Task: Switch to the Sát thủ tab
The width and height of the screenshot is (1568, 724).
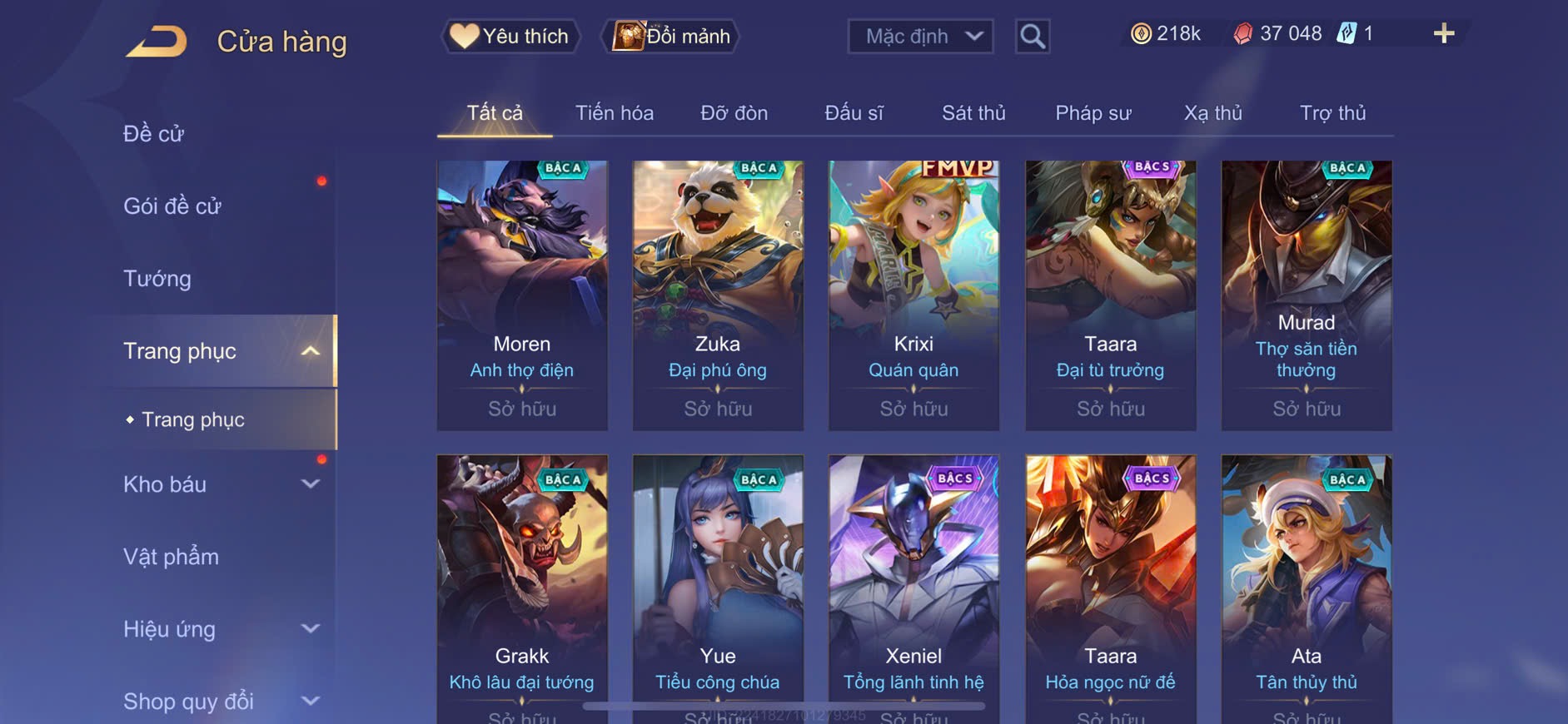Action: click(x=973, y=113)
